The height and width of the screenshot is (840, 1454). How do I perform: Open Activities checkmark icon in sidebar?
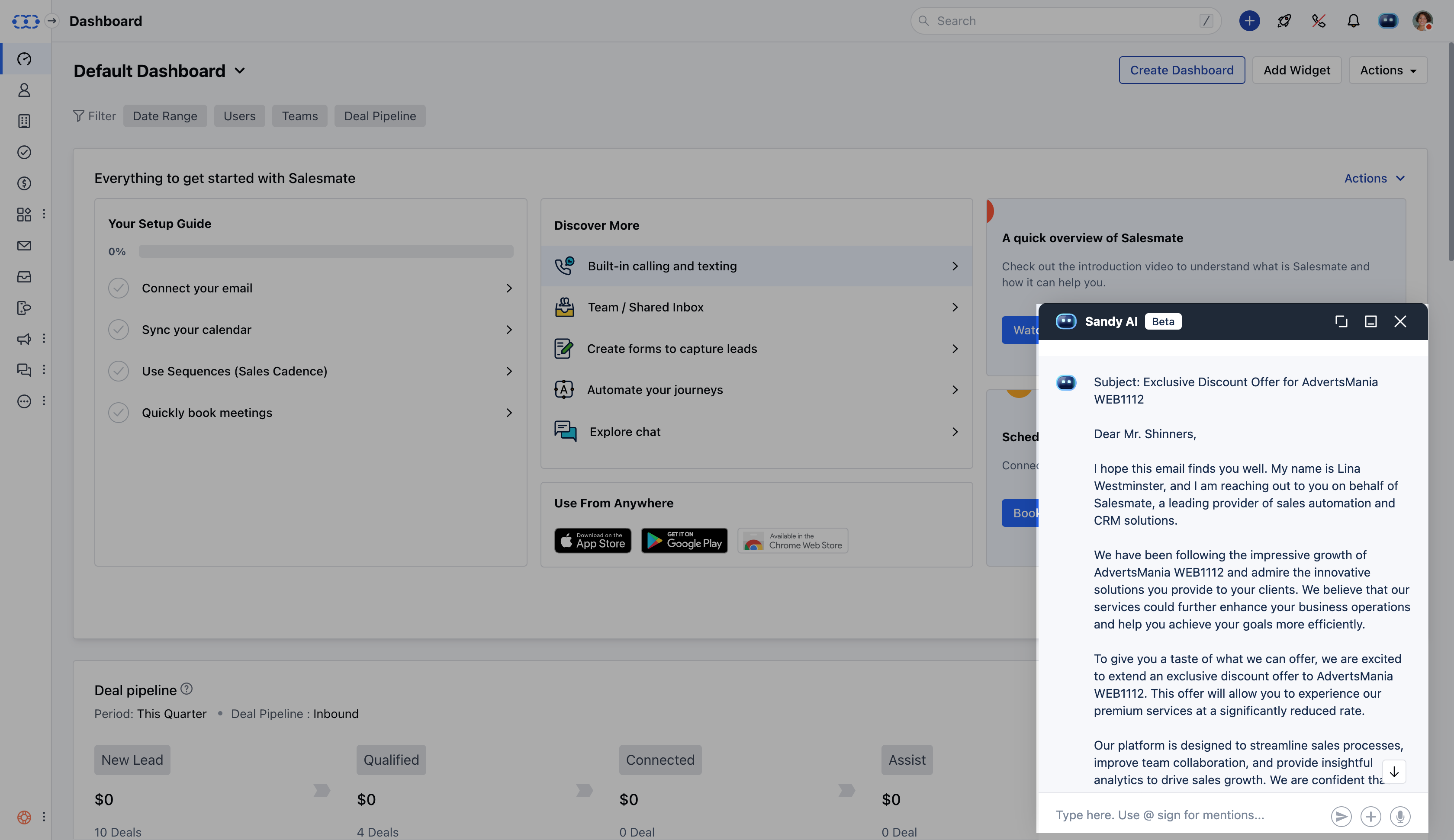(x=24, y=152)
